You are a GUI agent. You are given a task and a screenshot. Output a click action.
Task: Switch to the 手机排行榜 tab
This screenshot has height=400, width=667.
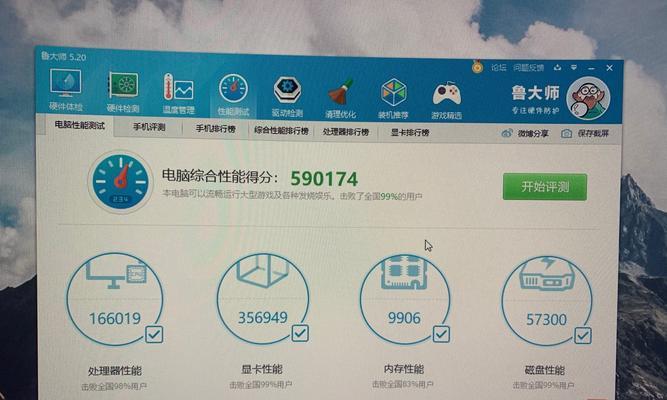[x=215, y=129]
